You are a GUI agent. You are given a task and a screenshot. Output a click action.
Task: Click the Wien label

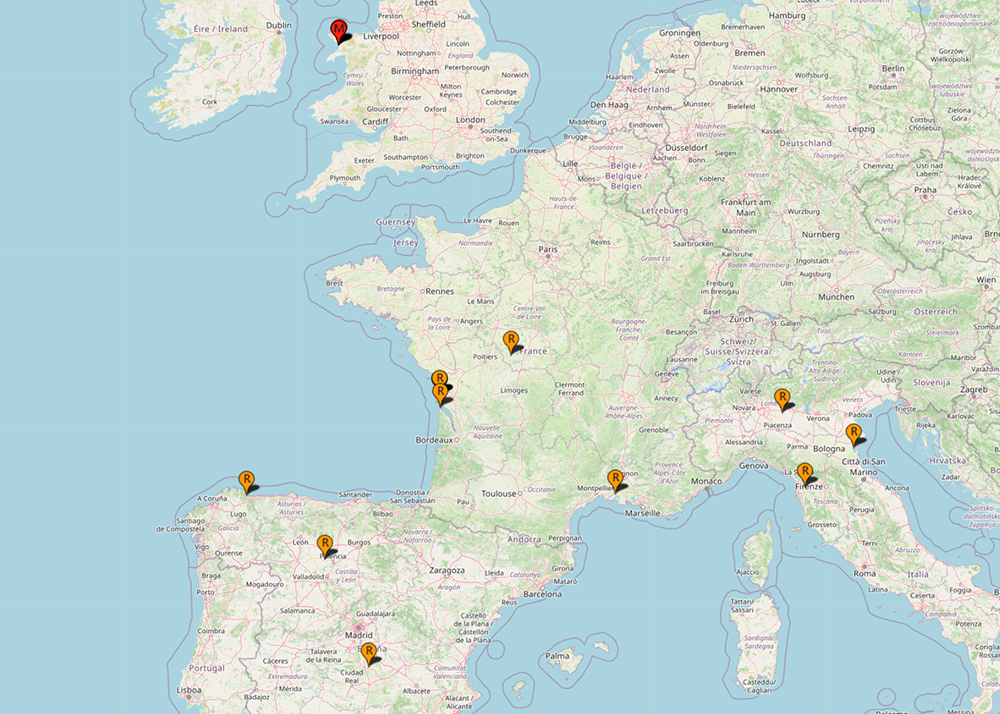click(x=985, y=280)
